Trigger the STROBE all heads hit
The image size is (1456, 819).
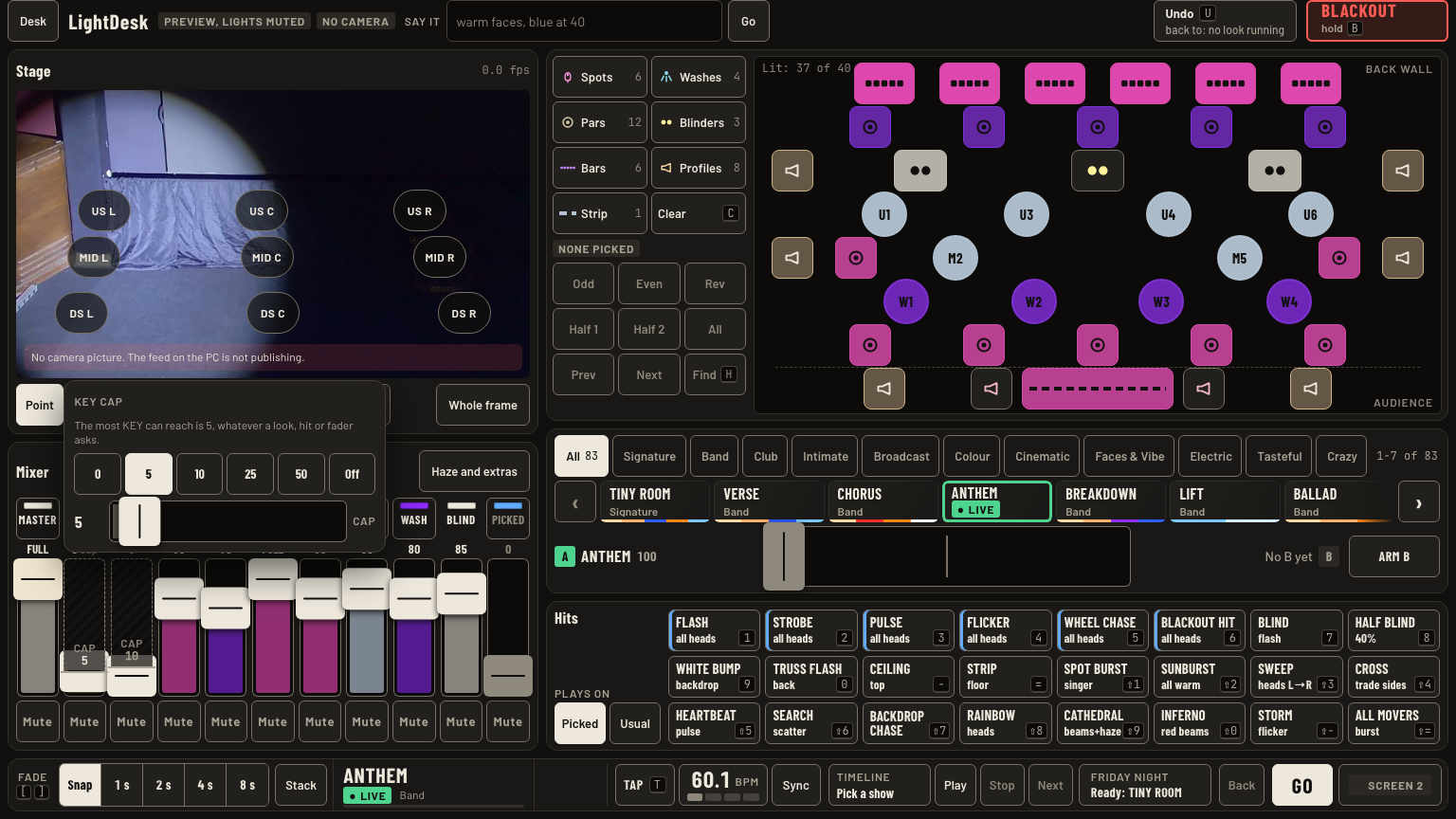(810, 629)
